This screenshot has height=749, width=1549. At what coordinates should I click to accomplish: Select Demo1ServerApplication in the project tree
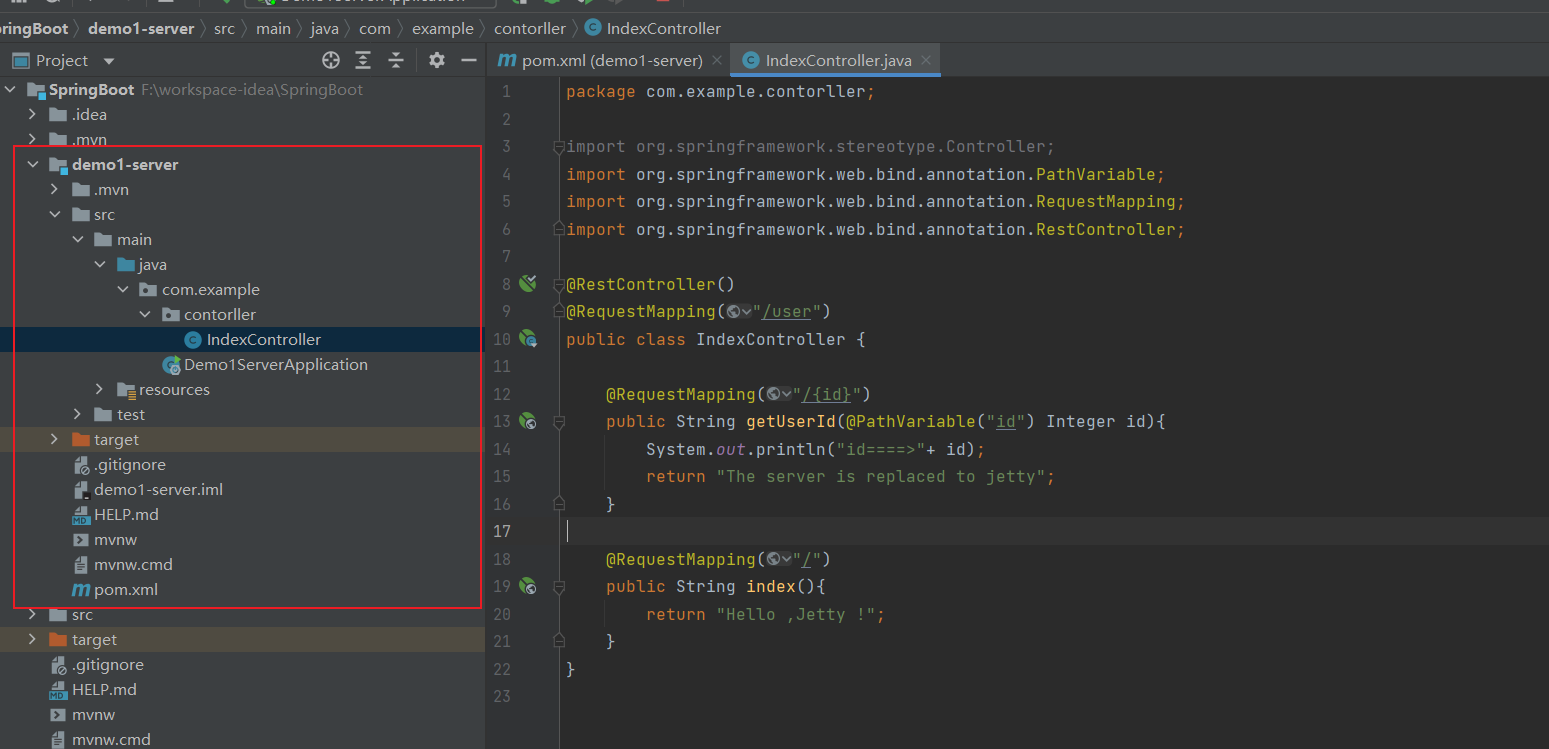coord(275,365)
